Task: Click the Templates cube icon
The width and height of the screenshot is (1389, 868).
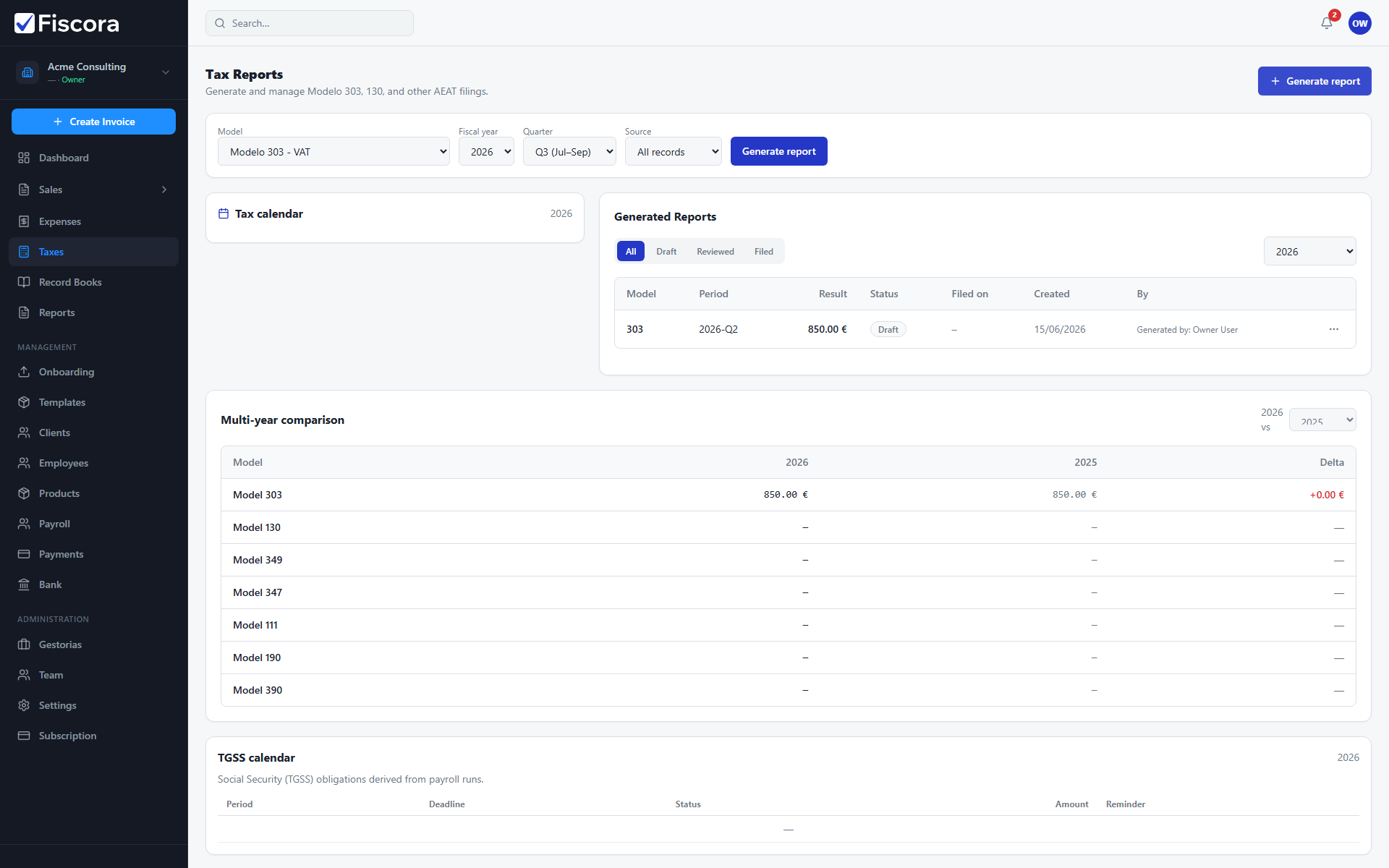Action: coord(24,402)
